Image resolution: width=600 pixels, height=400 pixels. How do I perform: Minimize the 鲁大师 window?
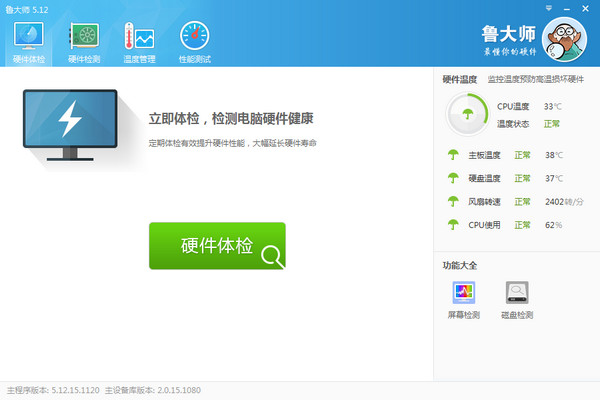(567, 8)
